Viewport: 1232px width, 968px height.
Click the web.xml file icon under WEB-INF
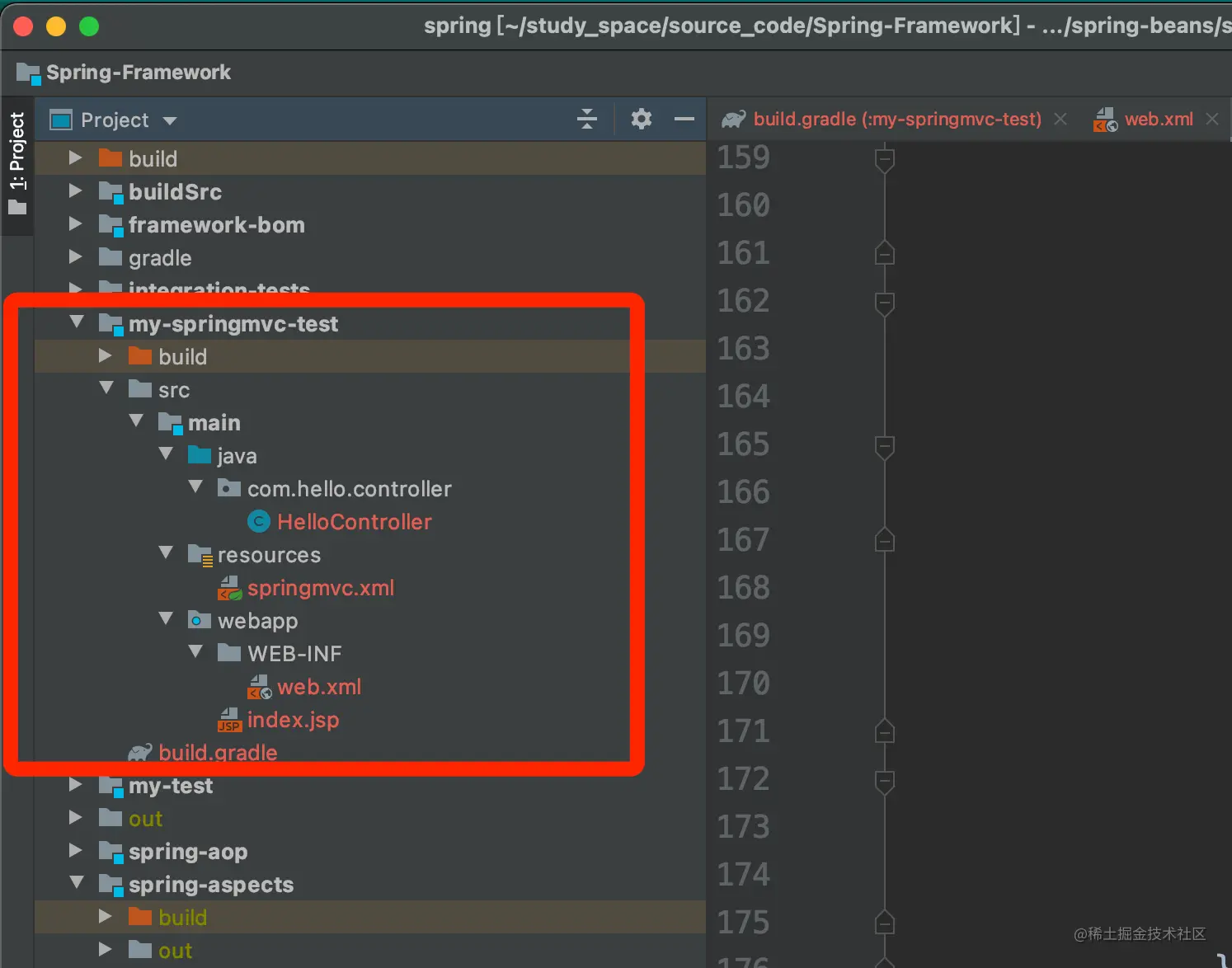[259, 687]
